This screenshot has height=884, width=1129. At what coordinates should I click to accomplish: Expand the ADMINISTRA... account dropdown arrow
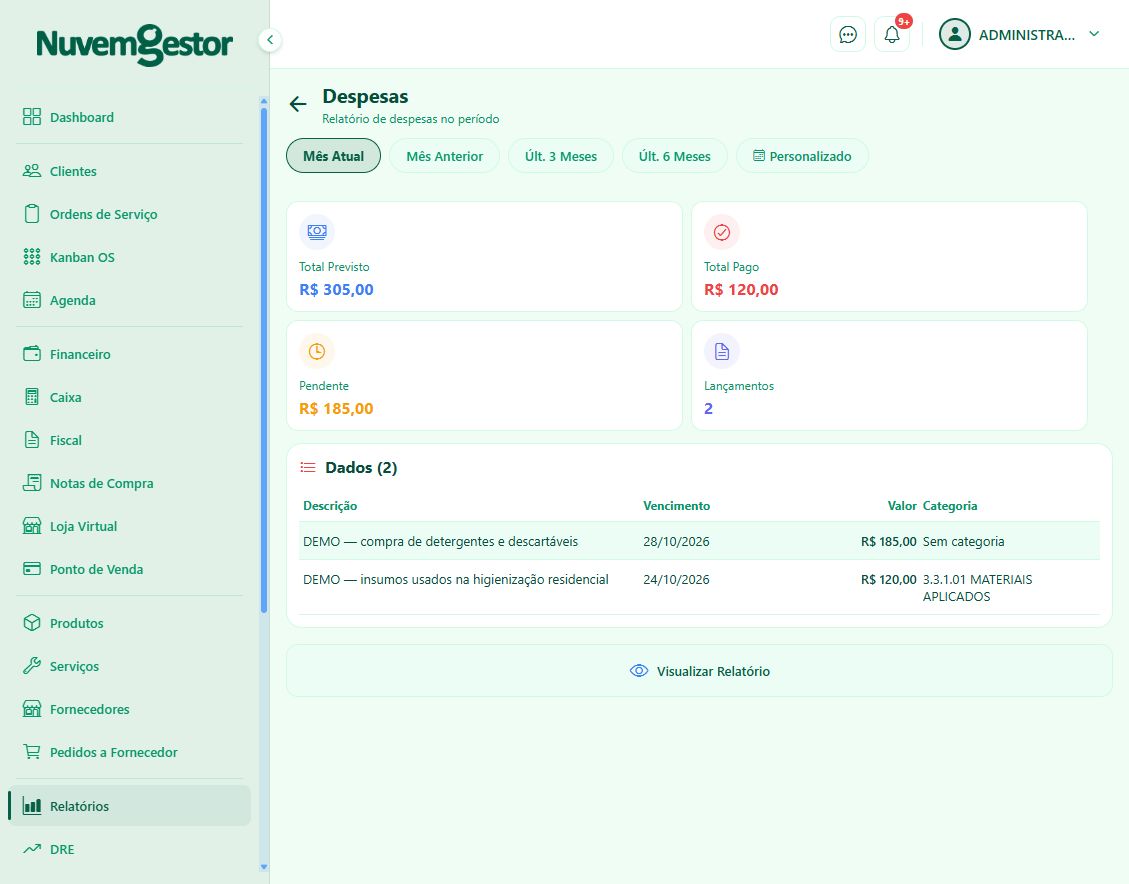pyautogui.click(x=1094, y=34)
